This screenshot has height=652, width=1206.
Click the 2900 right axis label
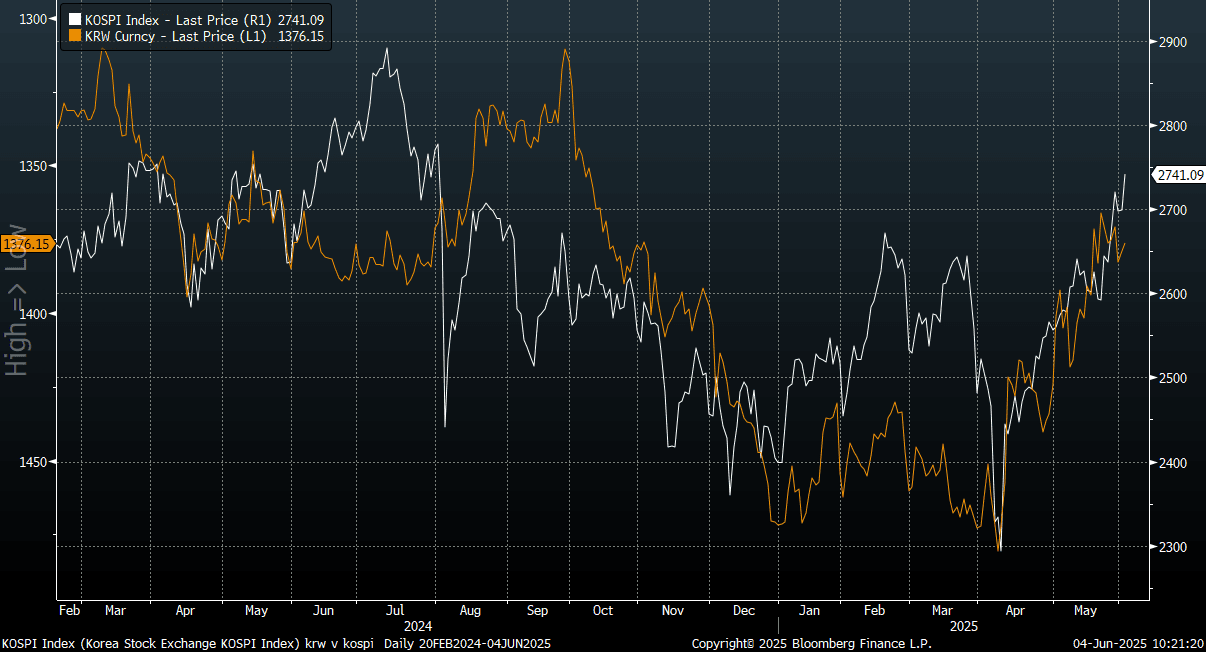(1173, 42)
